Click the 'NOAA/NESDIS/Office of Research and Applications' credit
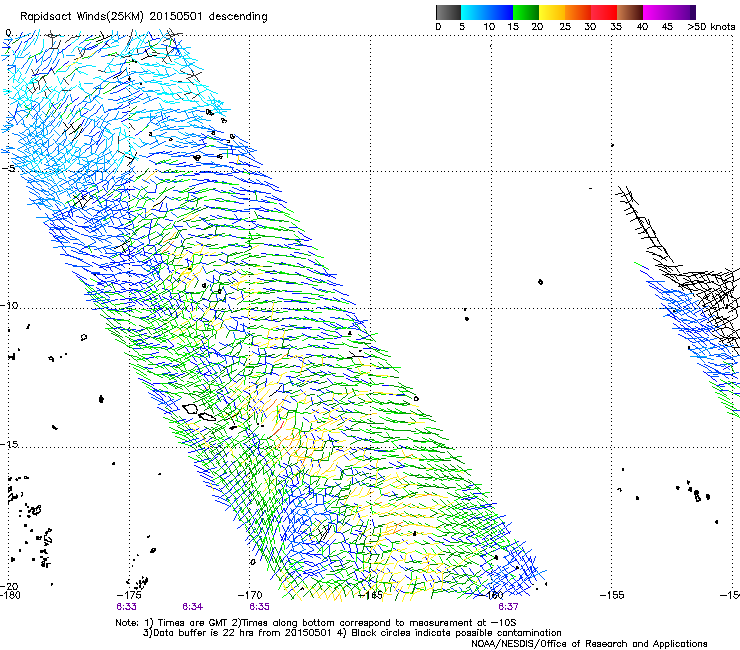This screenshot has width=740, height=650. coord(589,644)
